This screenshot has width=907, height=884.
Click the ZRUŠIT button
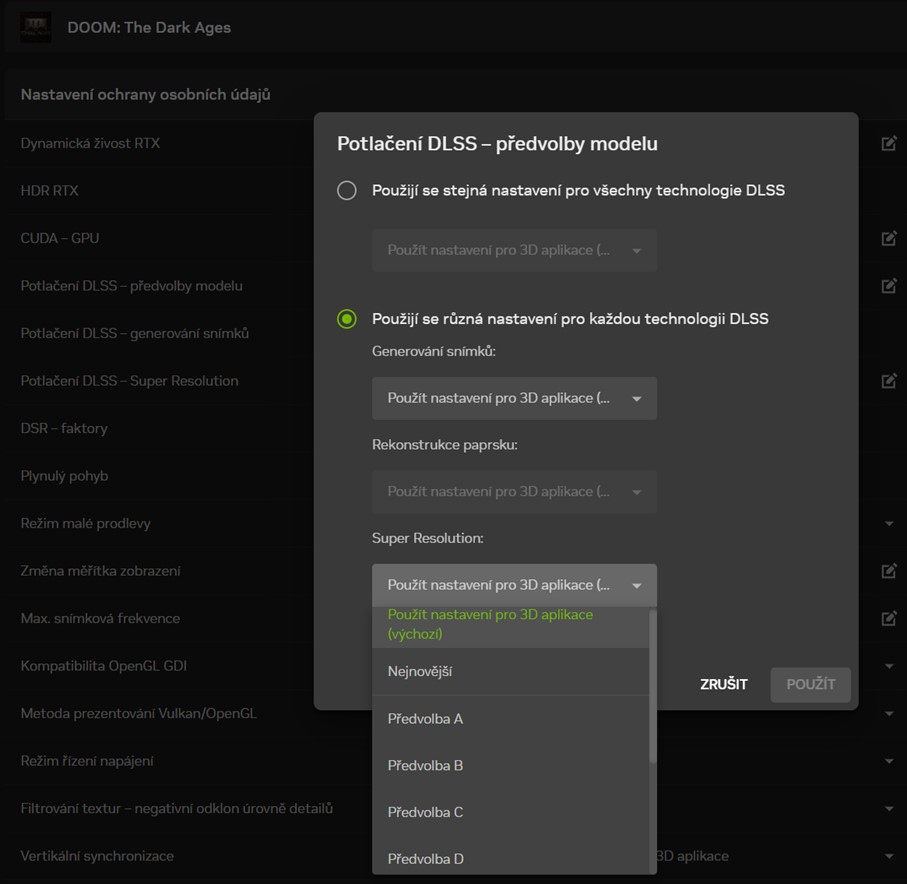[x=724, y=684]
